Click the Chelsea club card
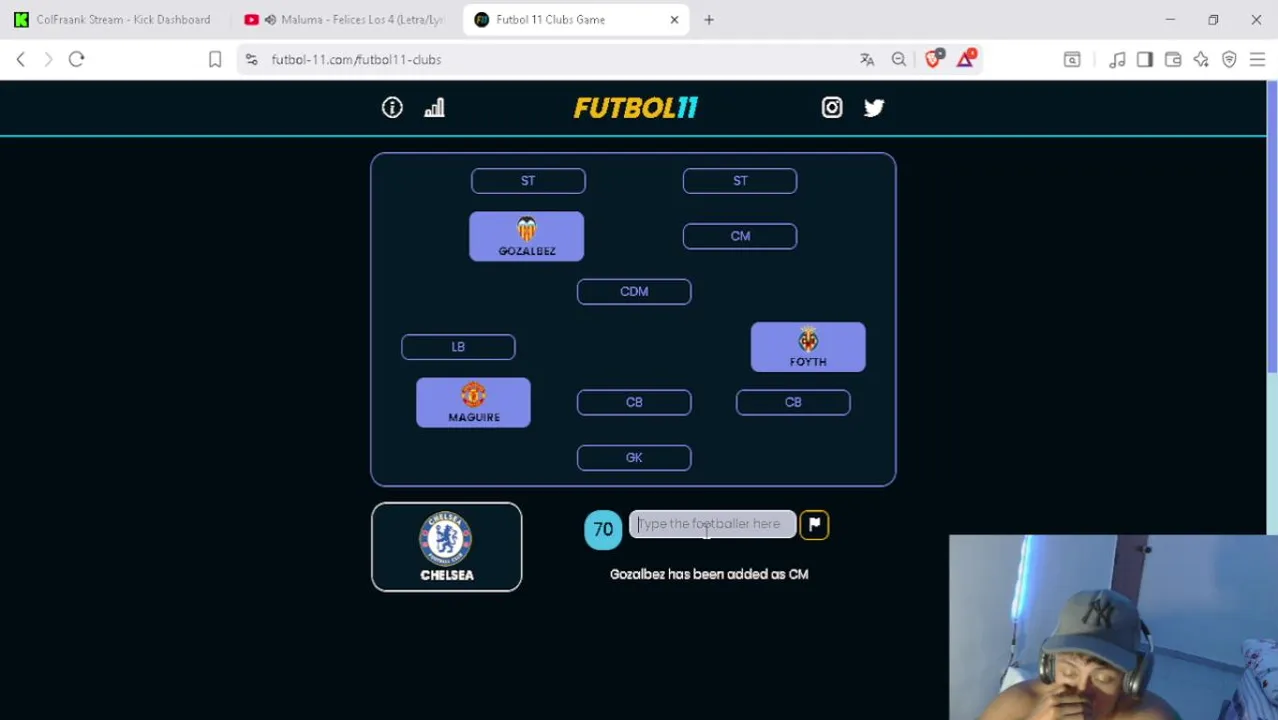This screenshot has height=720, width=1278. point(446,547)
